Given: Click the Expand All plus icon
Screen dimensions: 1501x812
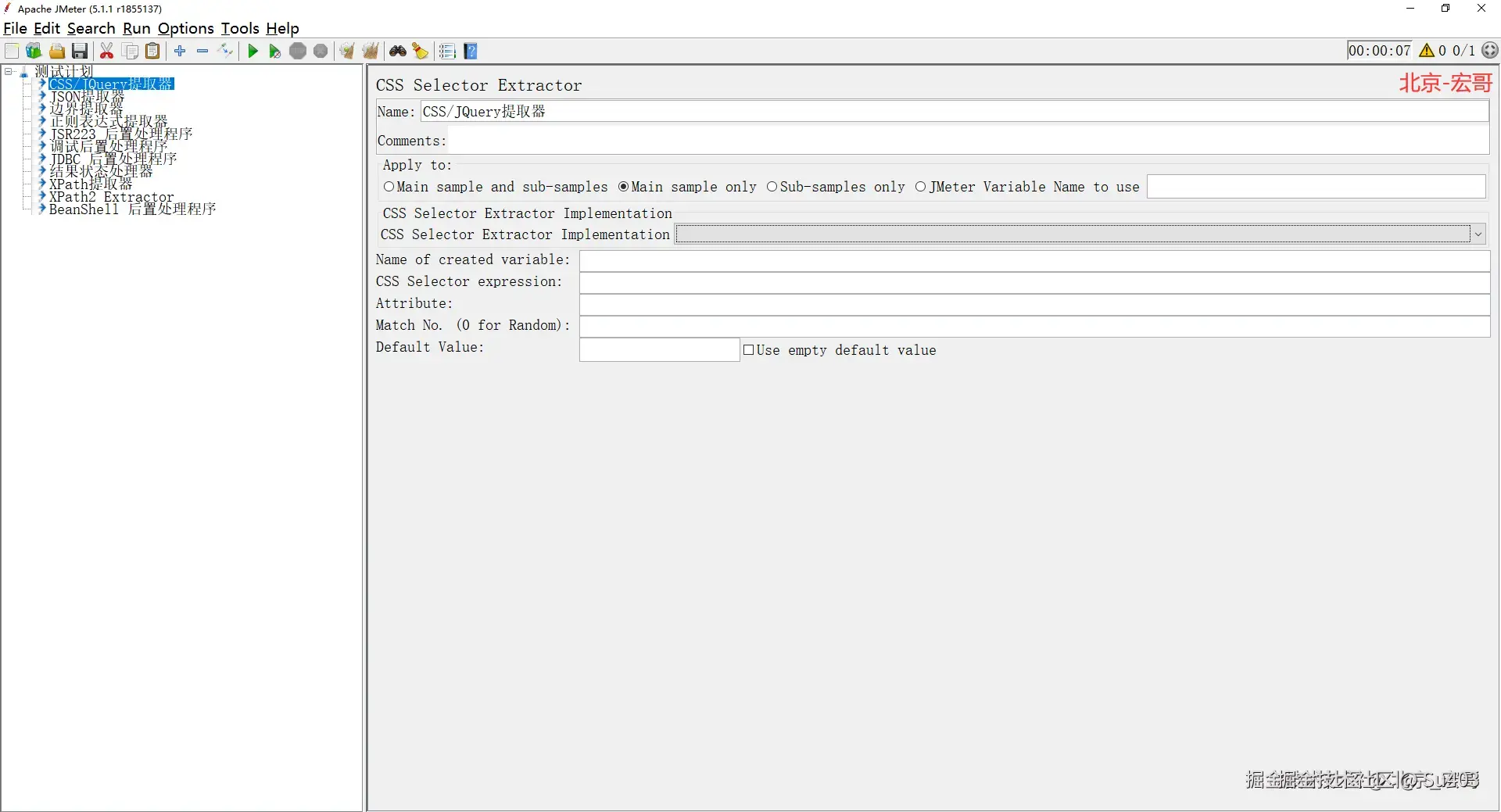Looking at the screenshot, I should click(180, 52).
